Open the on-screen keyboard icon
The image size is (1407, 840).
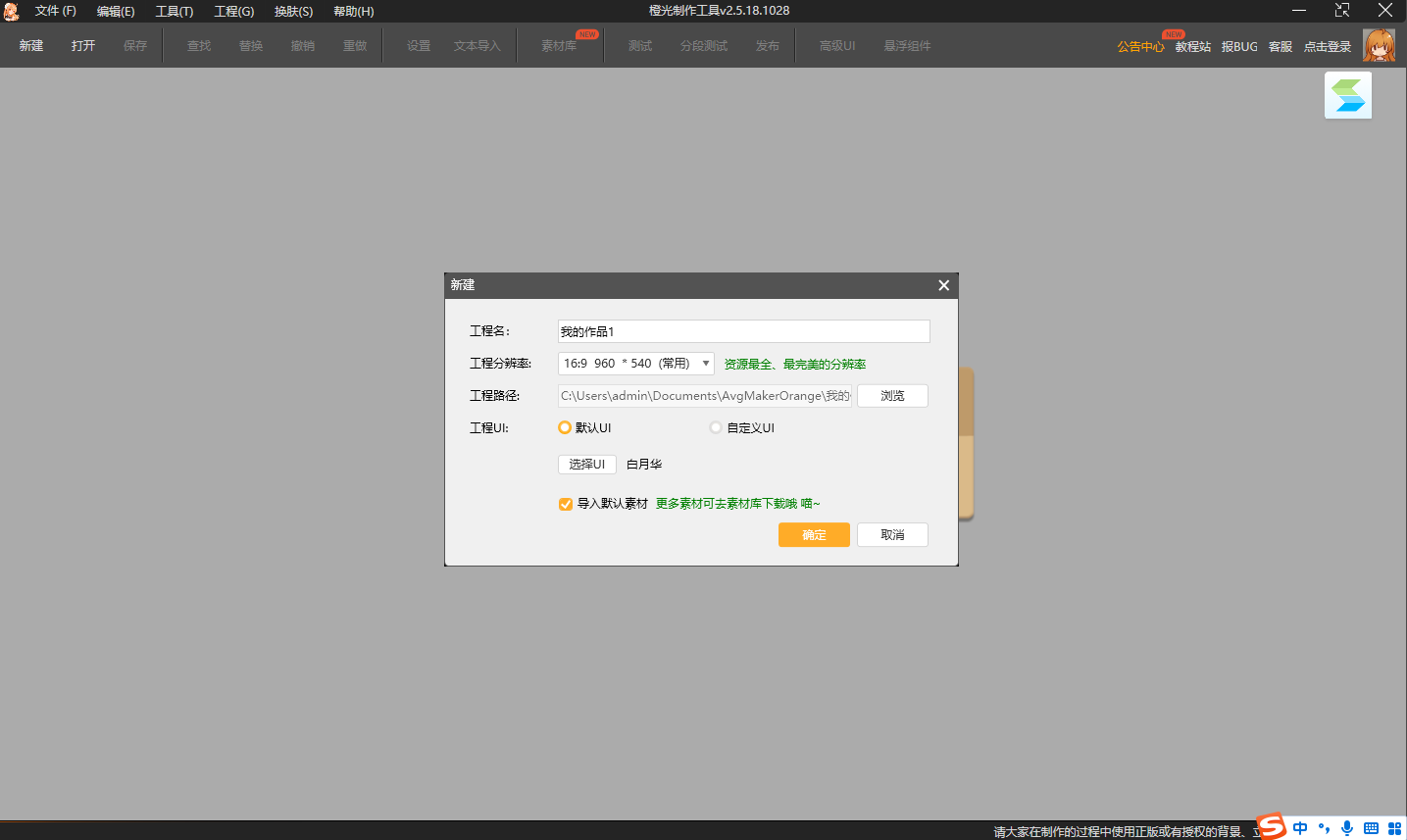point(1371,828)
